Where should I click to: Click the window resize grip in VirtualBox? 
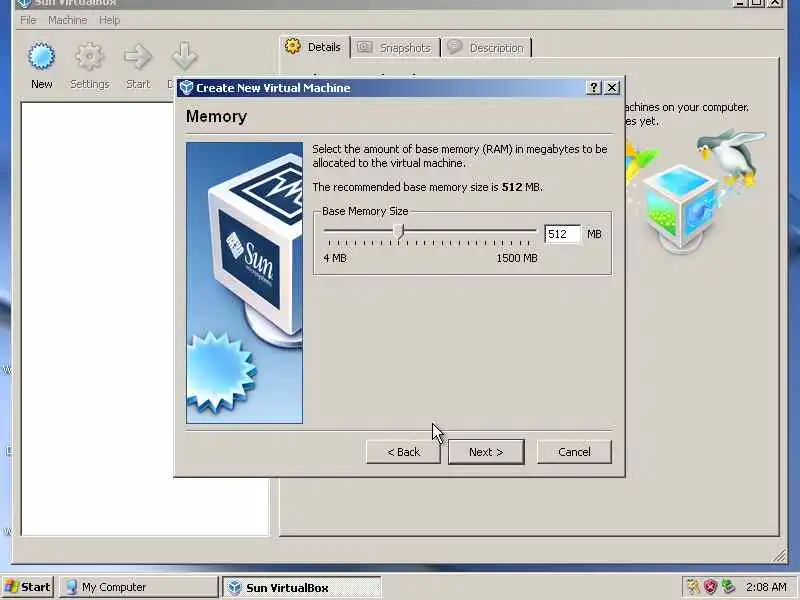pos(780,556)
